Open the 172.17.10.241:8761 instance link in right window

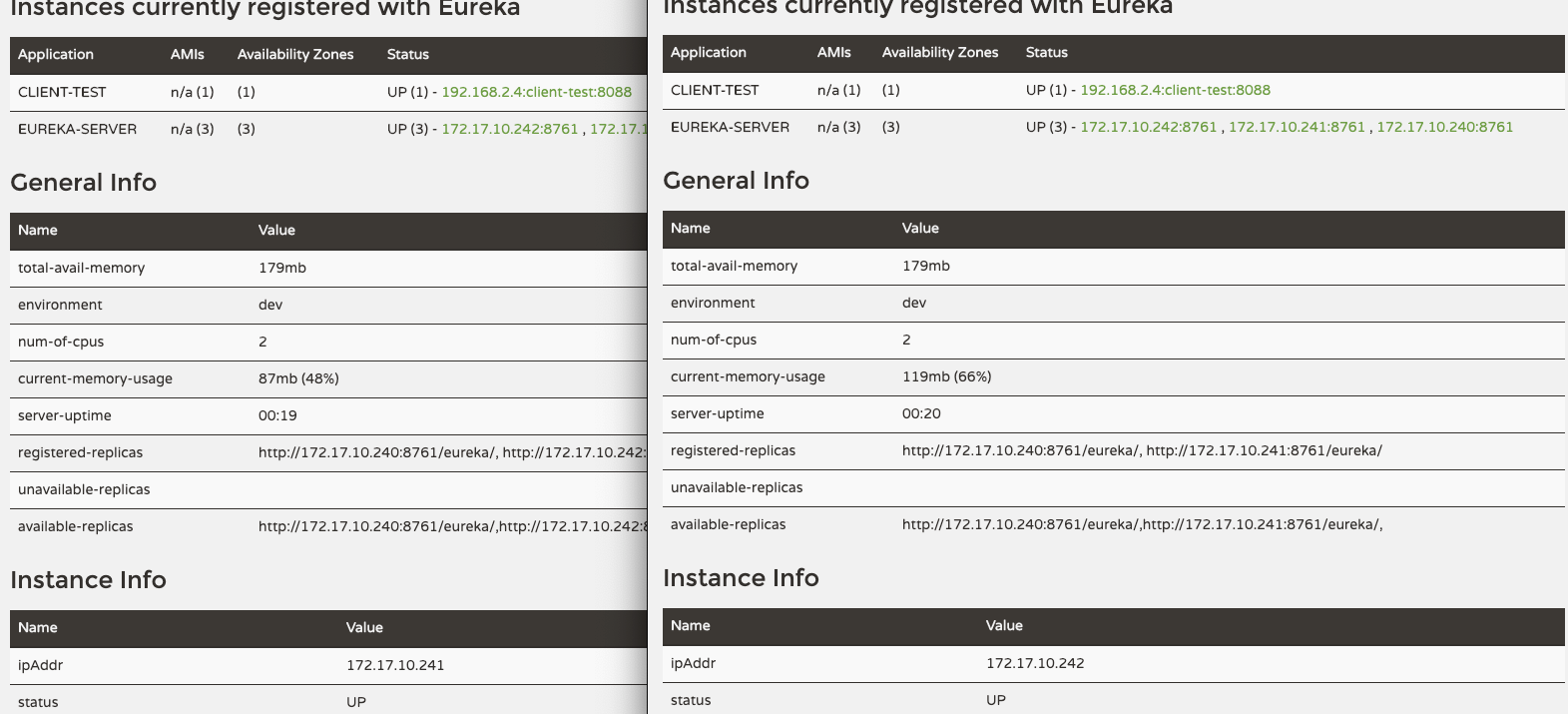[1297, 127]
